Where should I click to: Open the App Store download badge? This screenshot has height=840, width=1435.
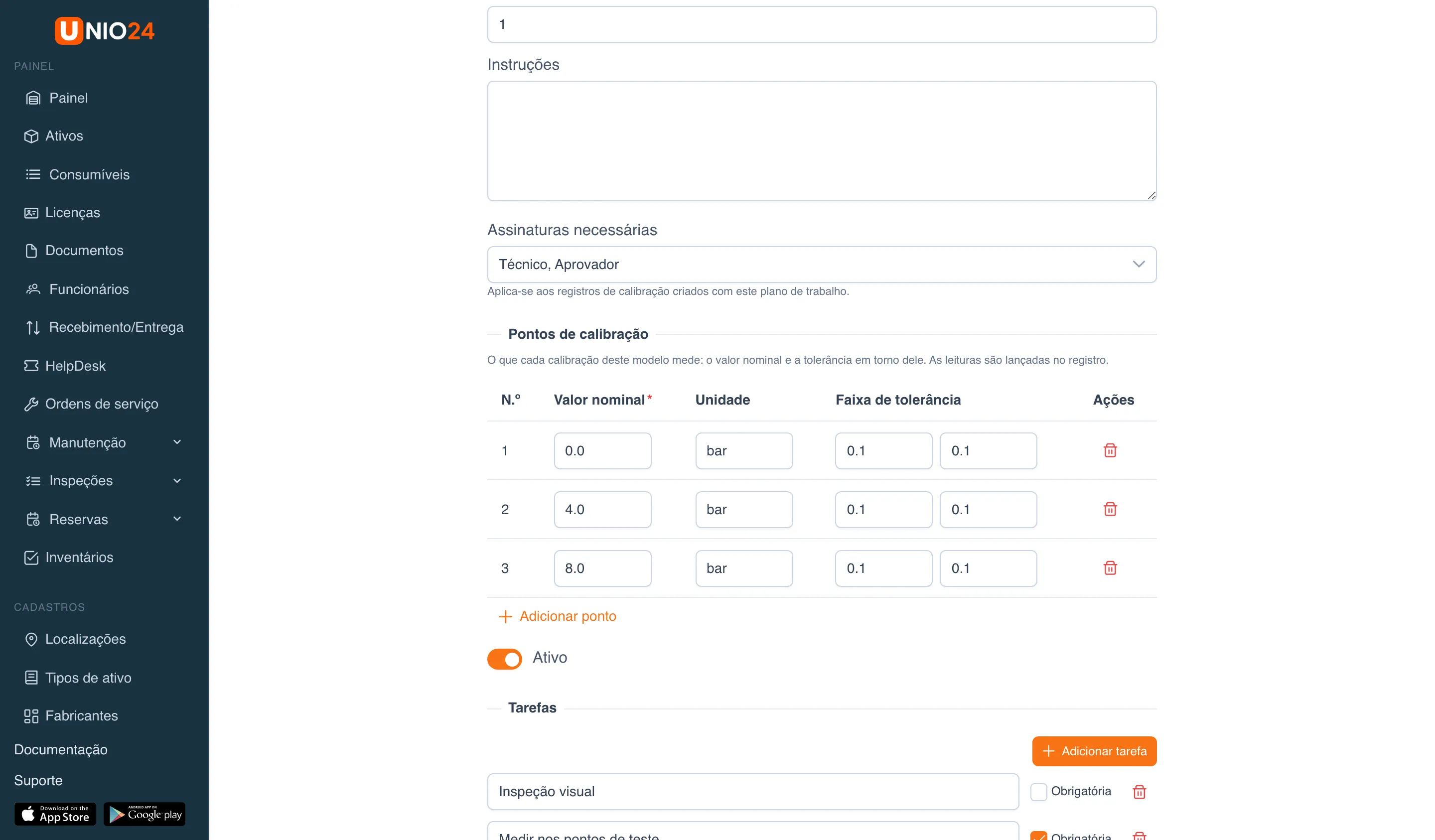tap(55, 815)
